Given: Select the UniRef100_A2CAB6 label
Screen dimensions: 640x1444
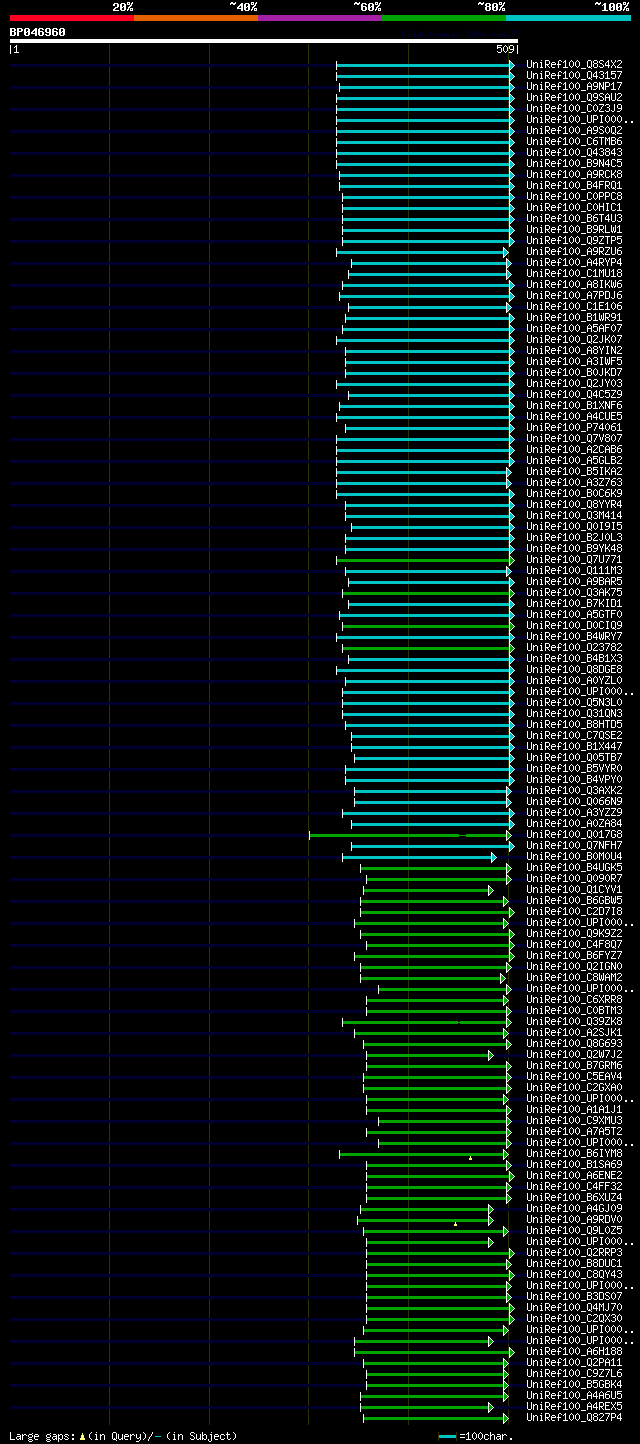Looking at the screenshot, I should point(575,449).
